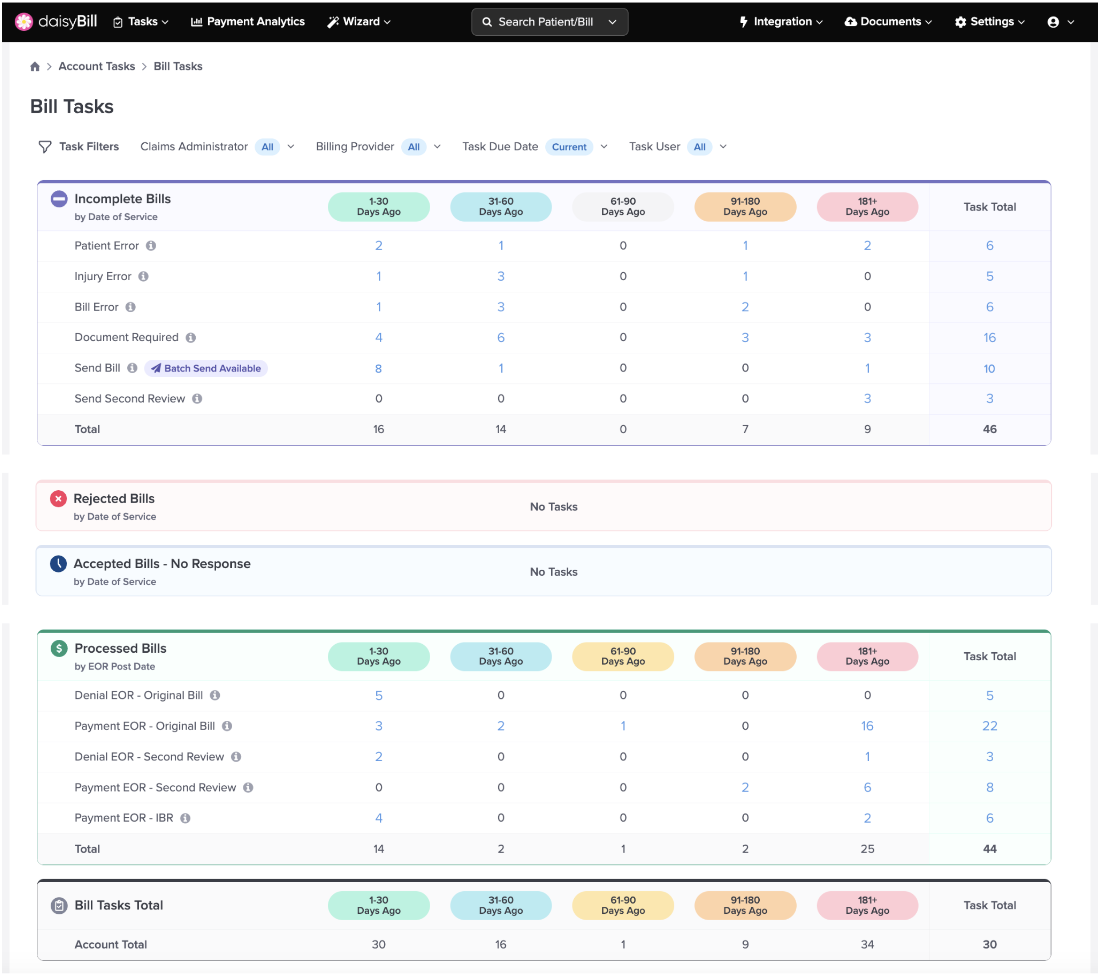1098x974 pixels.
Task: Click the dollar icon on Processed Bills
Action: [58, 647]
